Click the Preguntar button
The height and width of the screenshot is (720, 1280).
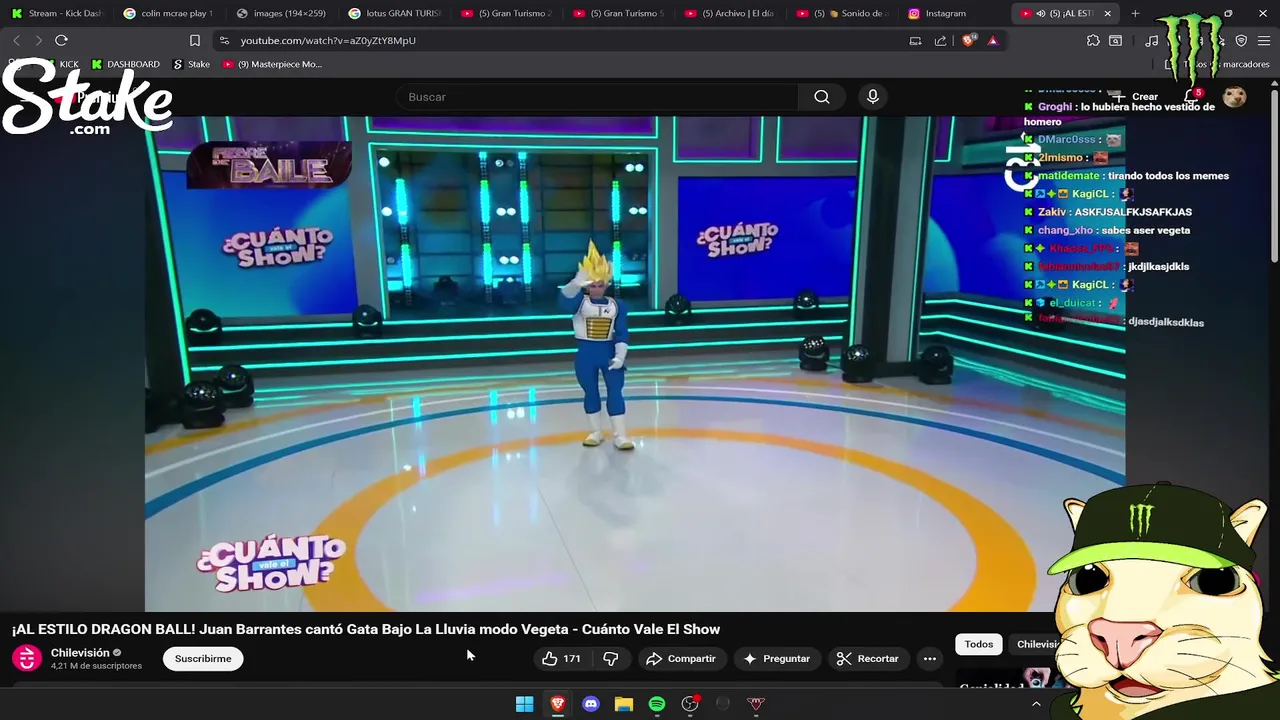click(x=777, y=658)
